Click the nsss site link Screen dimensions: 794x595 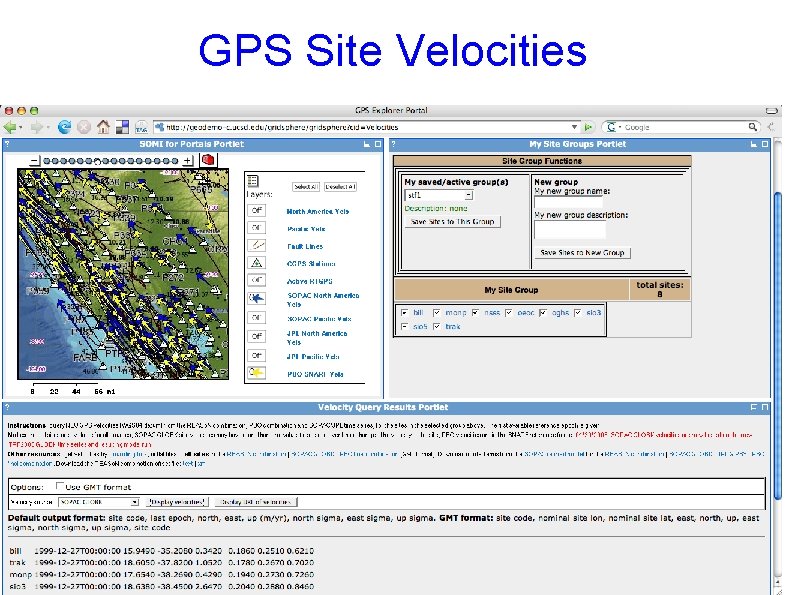[x=492, y=313]
